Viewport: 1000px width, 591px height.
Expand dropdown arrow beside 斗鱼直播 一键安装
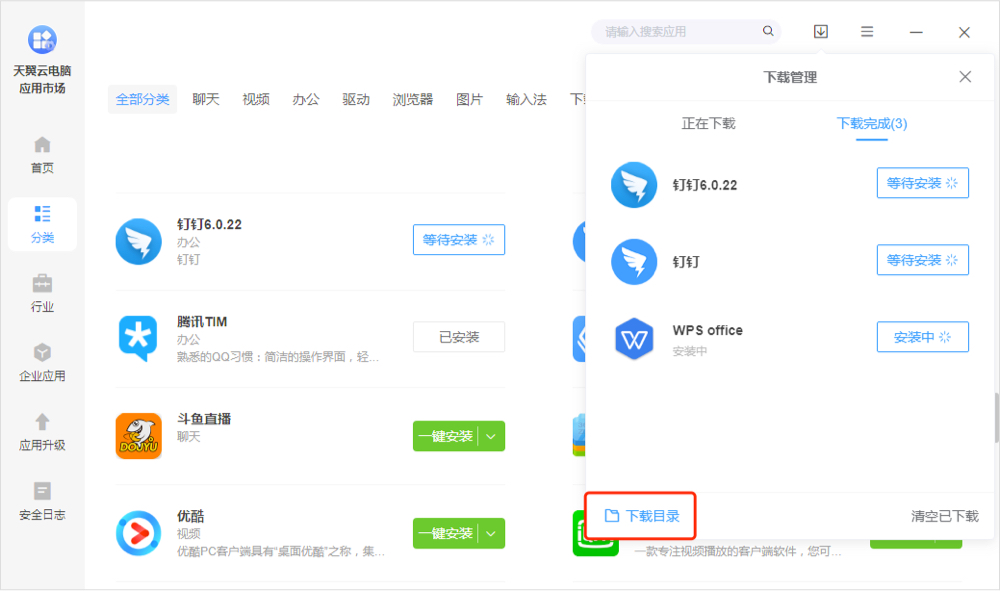click(491, 436)
